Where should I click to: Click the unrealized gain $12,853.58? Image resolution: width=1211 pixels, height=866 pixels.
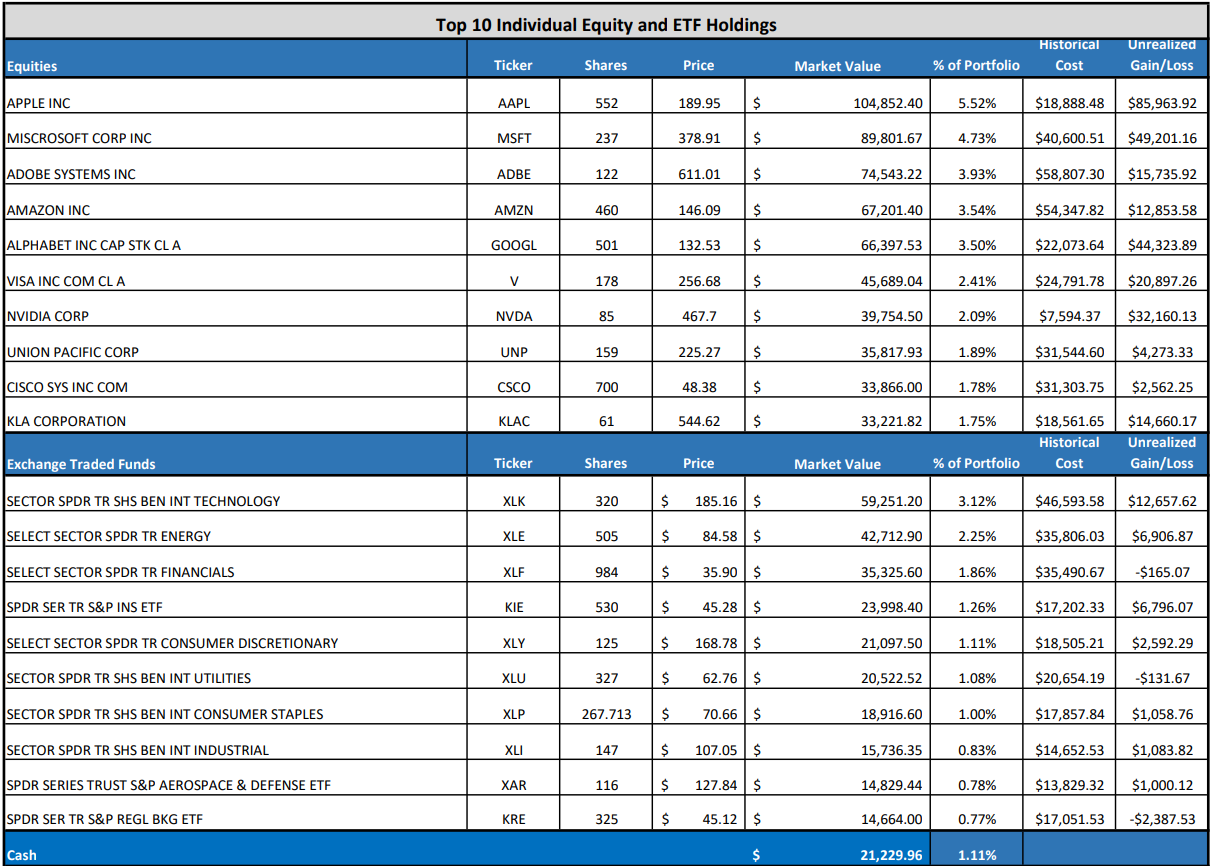pos(1162,210)
